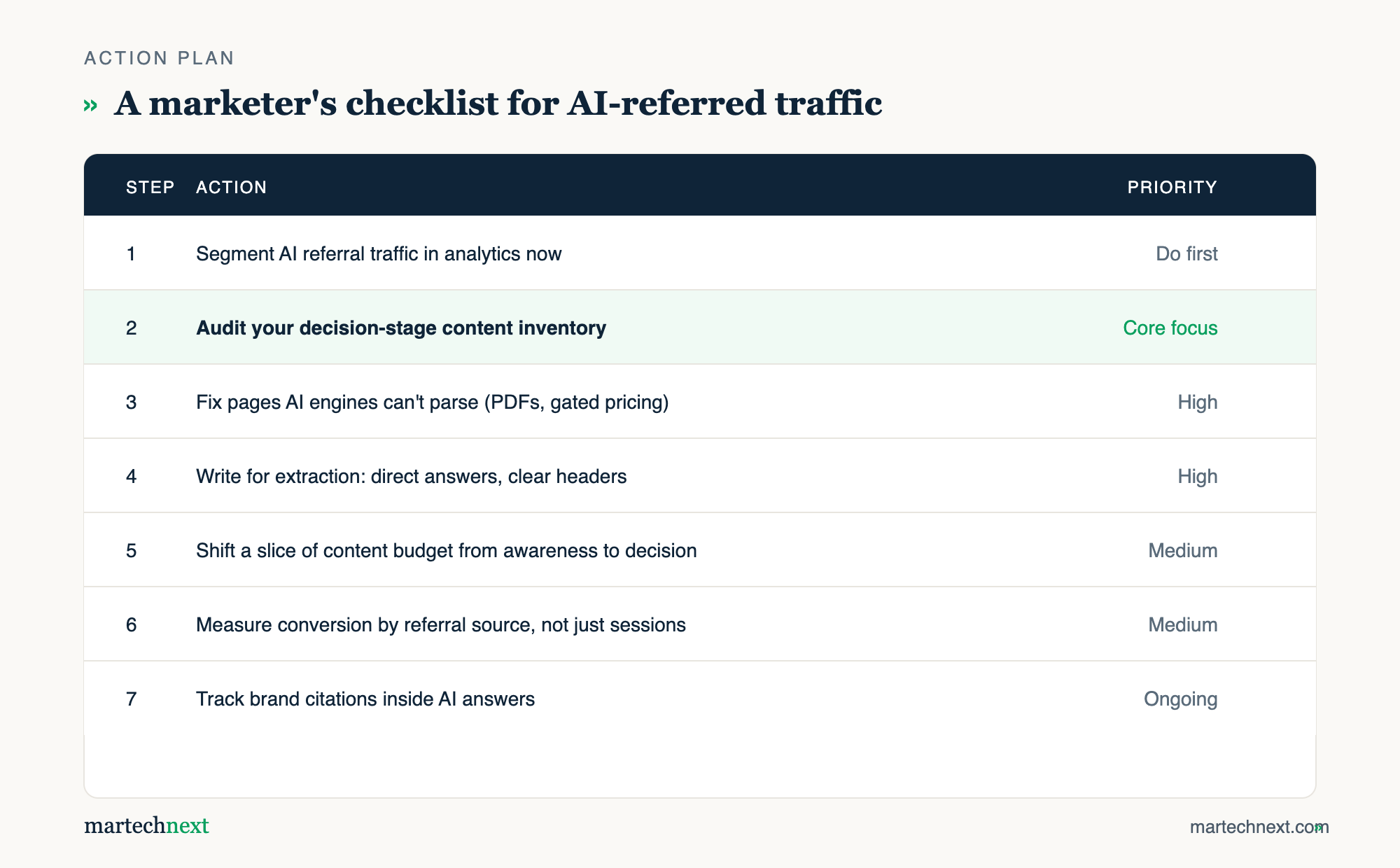The height and width of the screenshot is (868, 1400).
Task: Click the 'Ongoing' priority label
Action: (x=1180, y=699)
